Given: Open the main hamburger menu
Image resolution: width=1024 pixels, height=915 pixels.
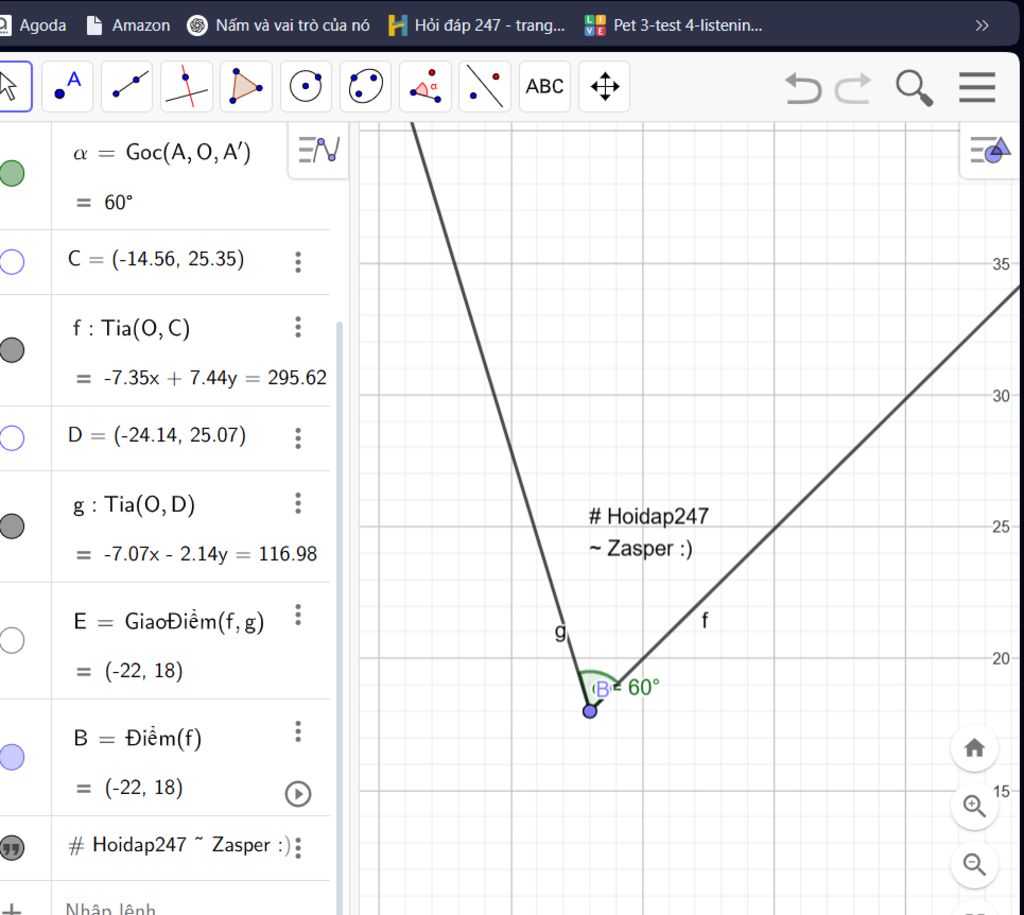Looking at the screenshot, I should click(x=976, y=88).
